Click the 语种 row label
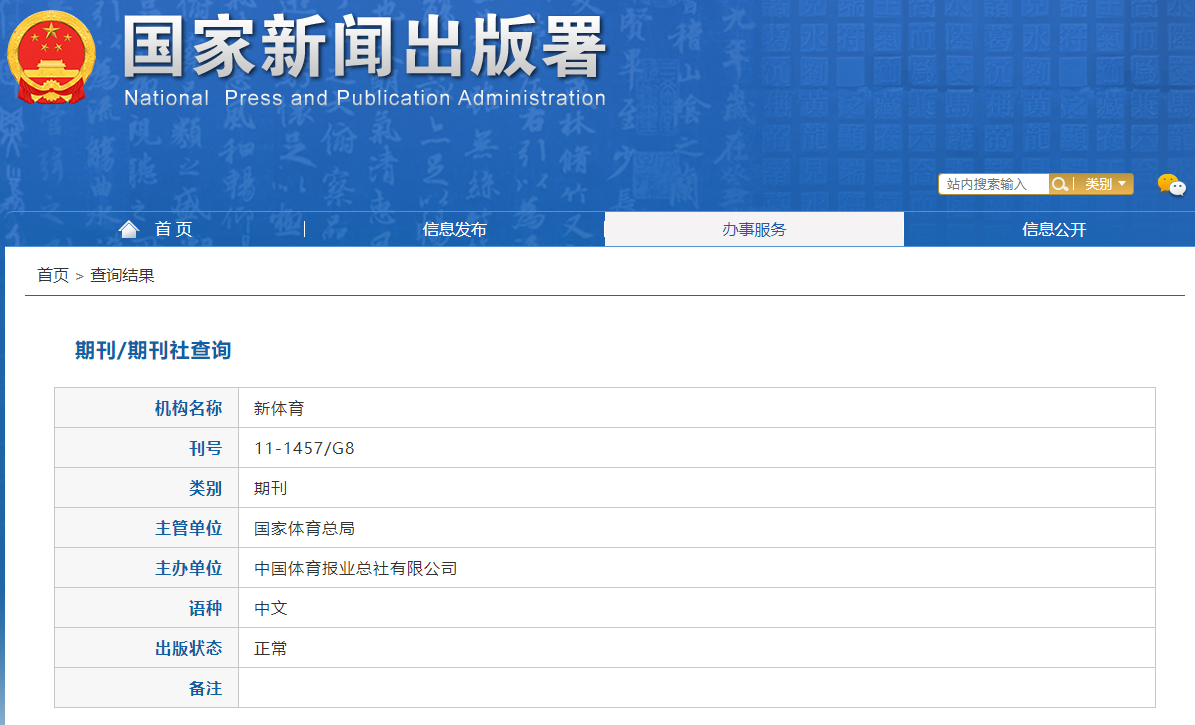The image size is (1195, 725). coord(205,608)
